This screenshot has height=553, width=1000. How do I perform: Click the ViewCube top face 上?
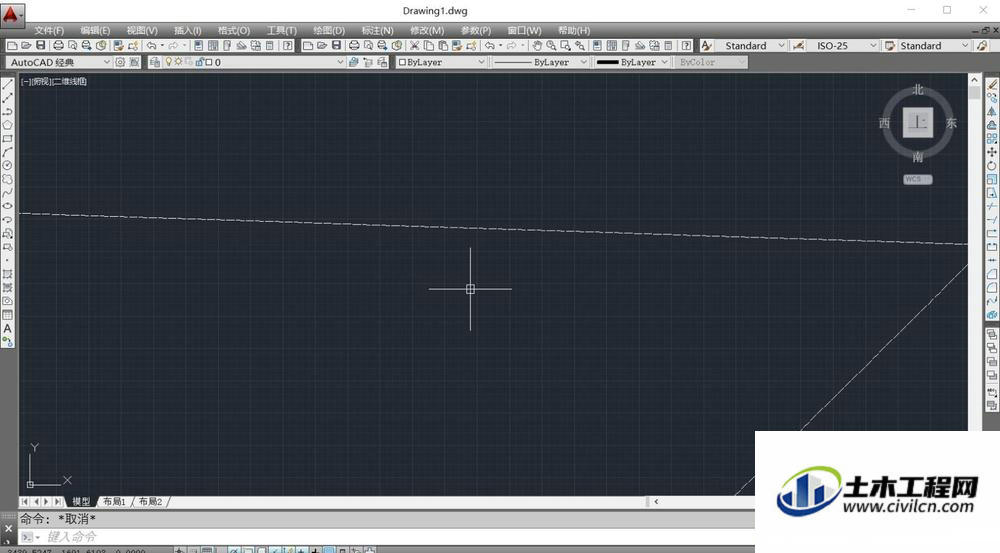pyautogui.click(x=918, y=122)
